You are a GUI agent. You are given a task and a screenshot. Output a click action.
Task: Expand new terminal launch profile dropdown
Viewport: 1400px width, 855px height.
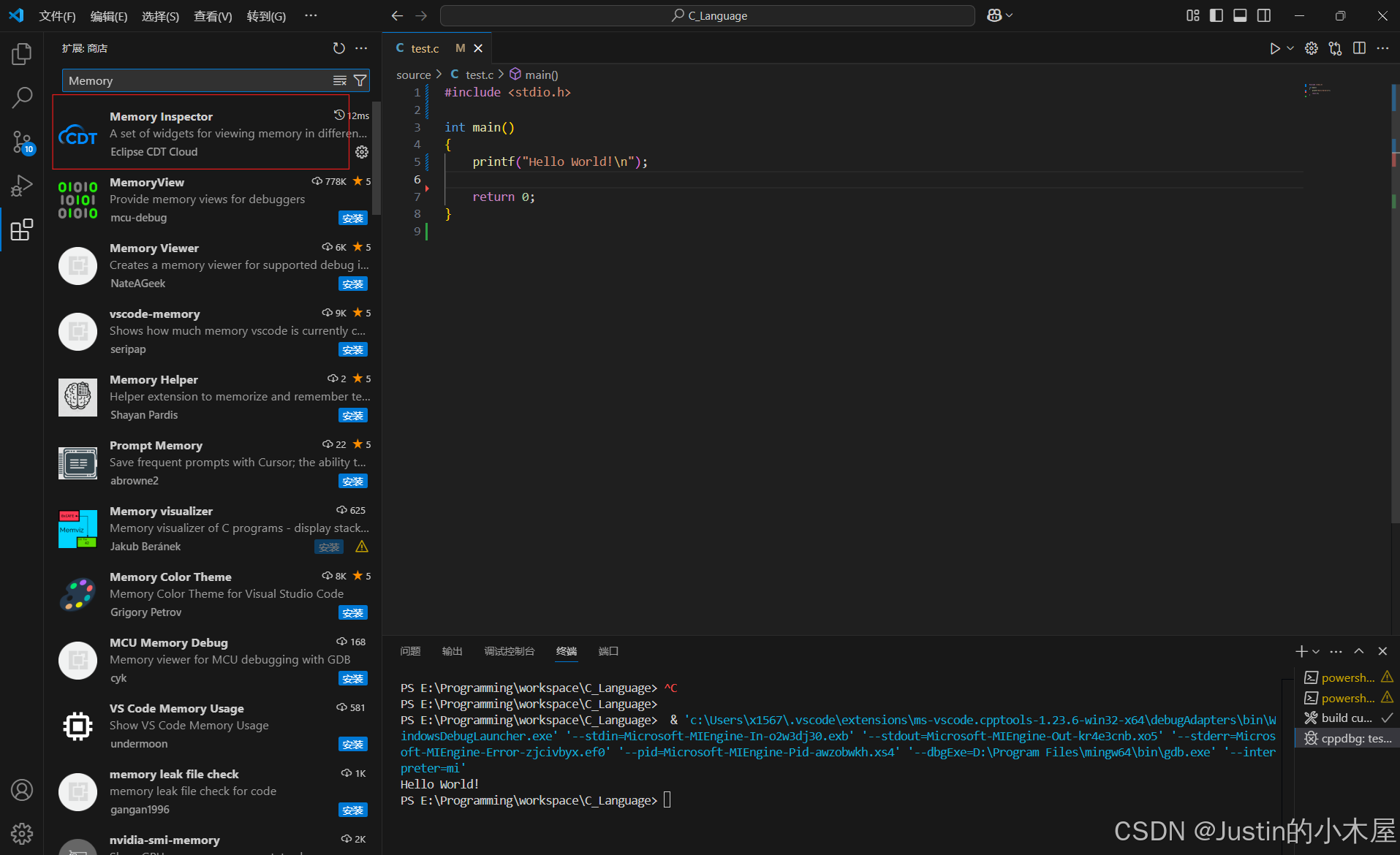tap(1316, 651)
